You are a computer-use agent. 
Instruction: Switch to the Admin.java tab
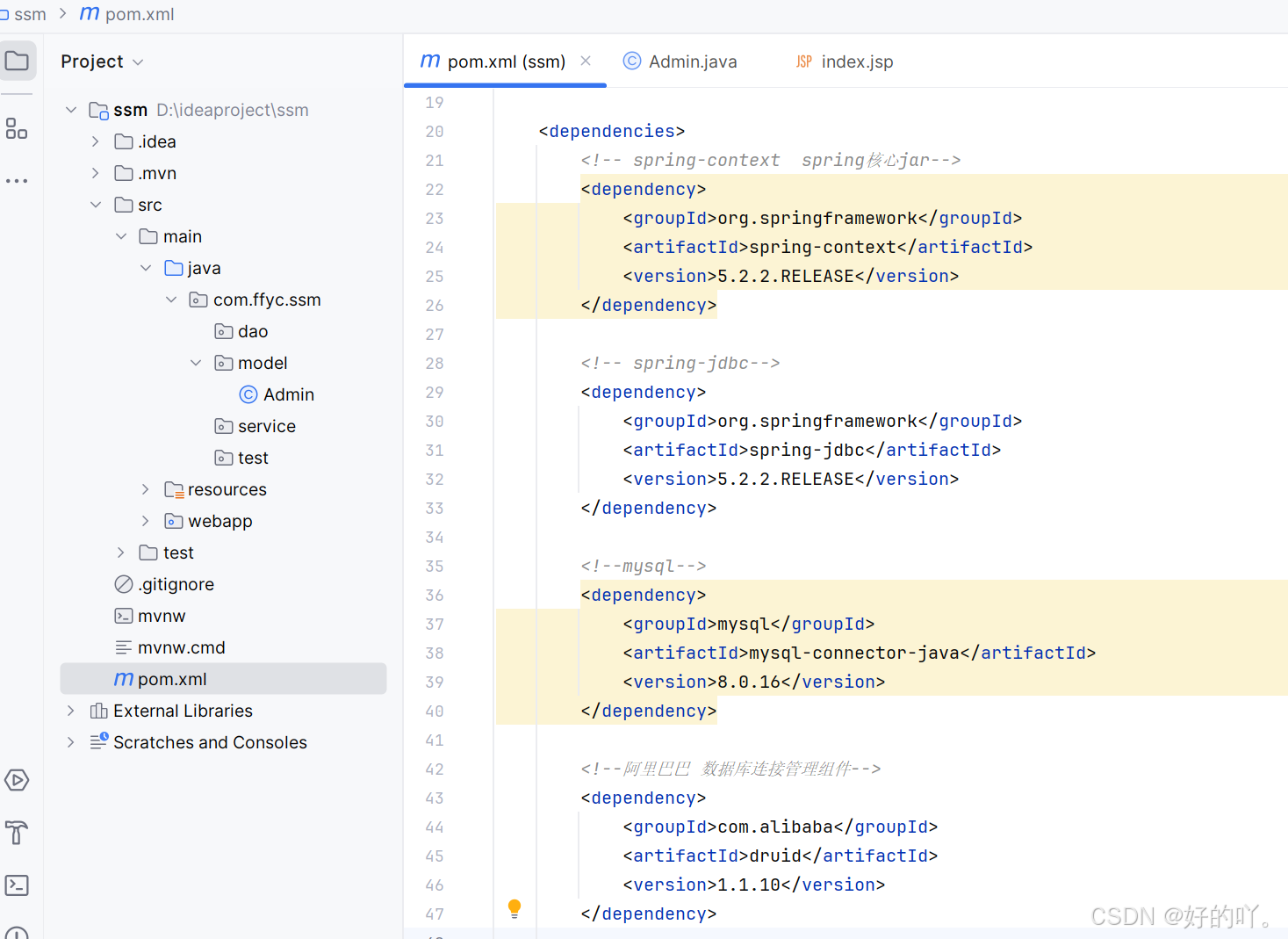(x=680, y=61)
